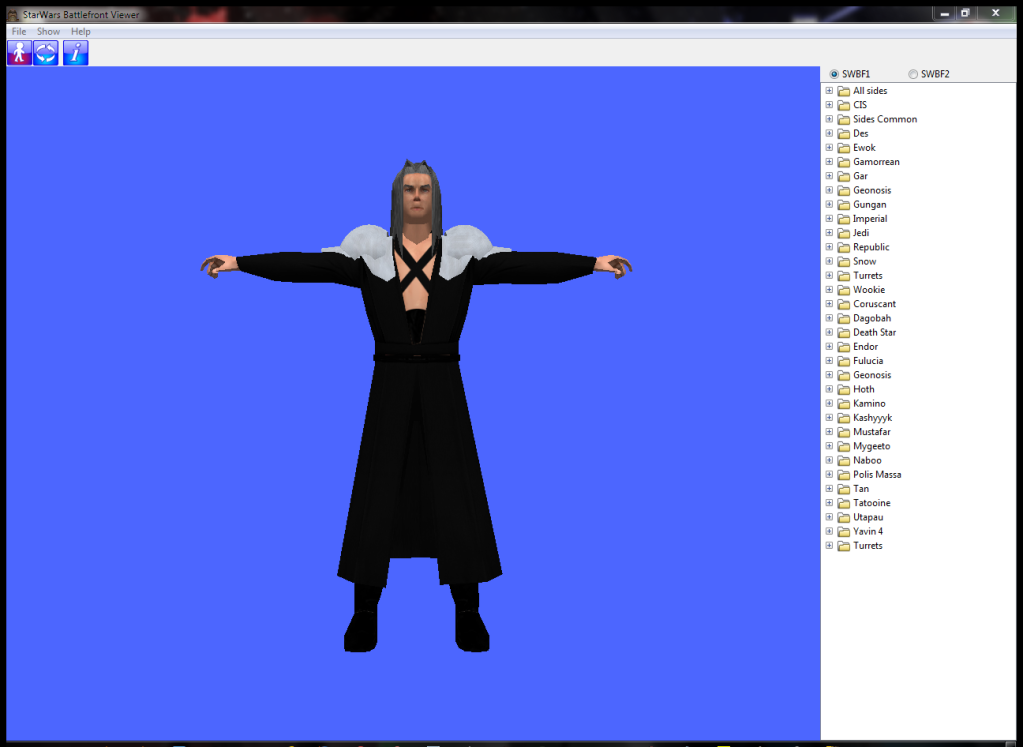Screen dimensions: 1023x747
Task: Click the Endor folder icon
Action: [844, 347]
